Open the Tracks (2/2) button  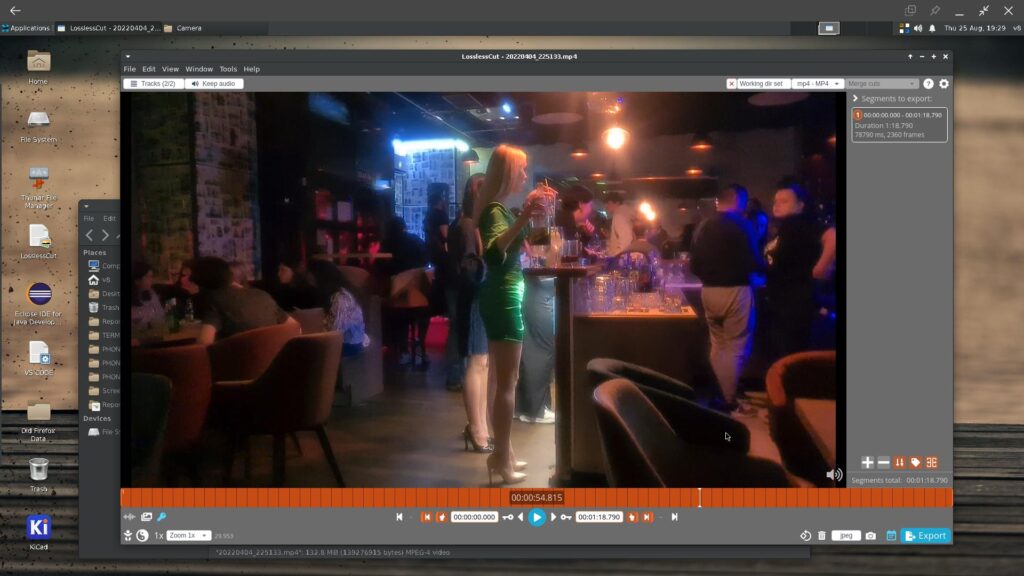(x=153, y=84)
